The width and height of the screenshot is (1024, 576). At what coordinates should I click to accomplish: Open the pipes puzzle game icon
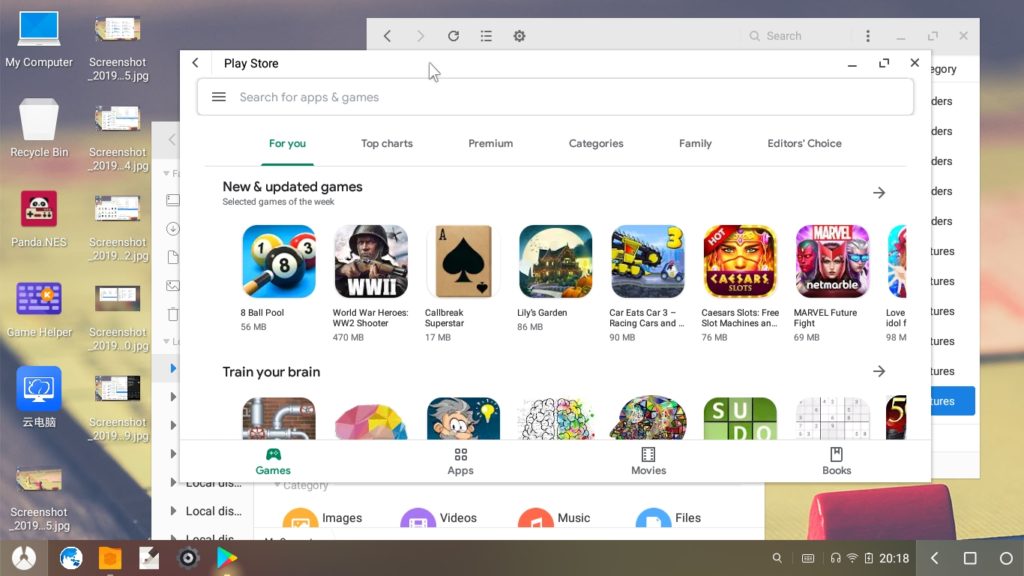[x=279, y=419]
